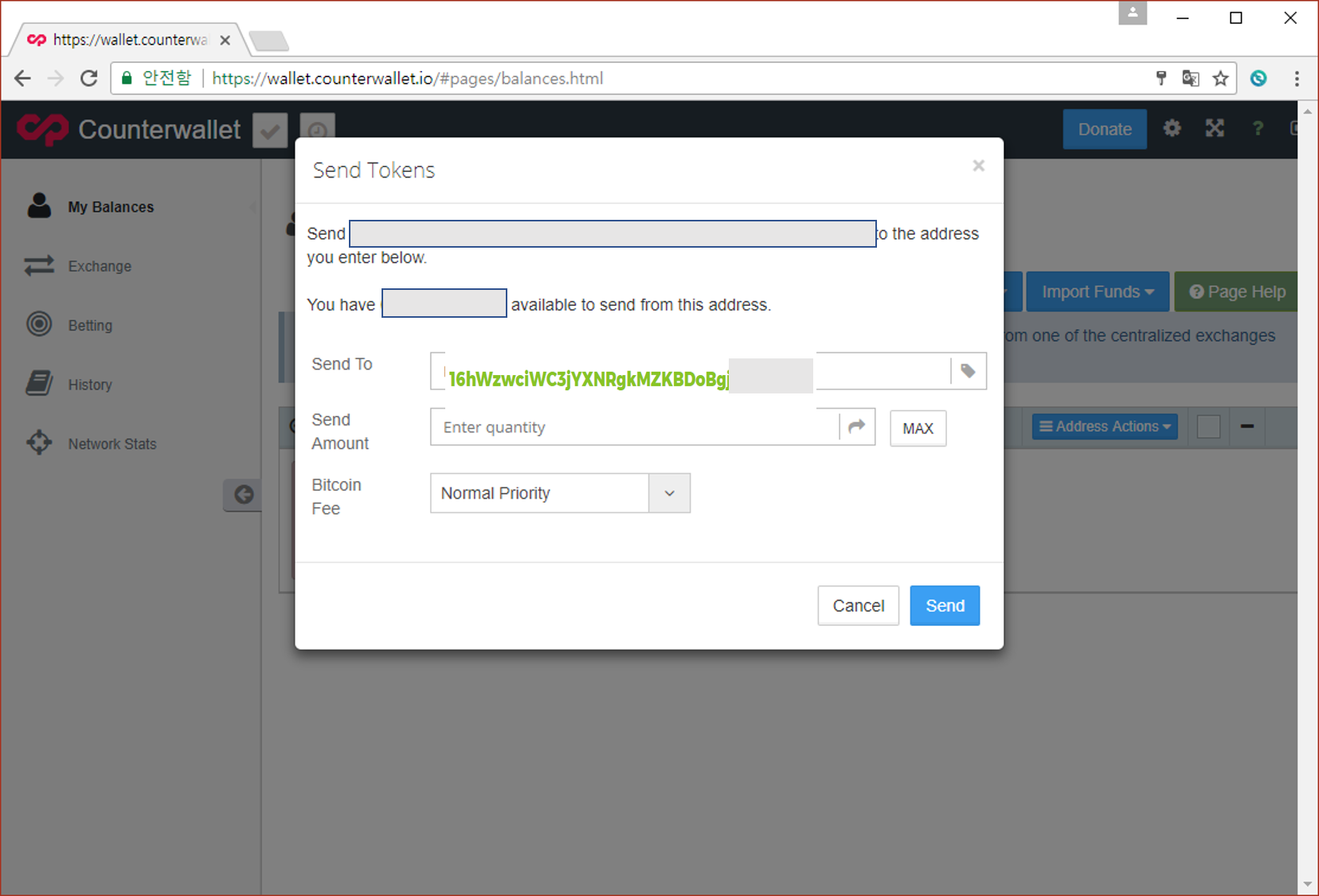Screen dimensions: 1319x896
Task: Click the address label tag icon
Action: point(968,371)
